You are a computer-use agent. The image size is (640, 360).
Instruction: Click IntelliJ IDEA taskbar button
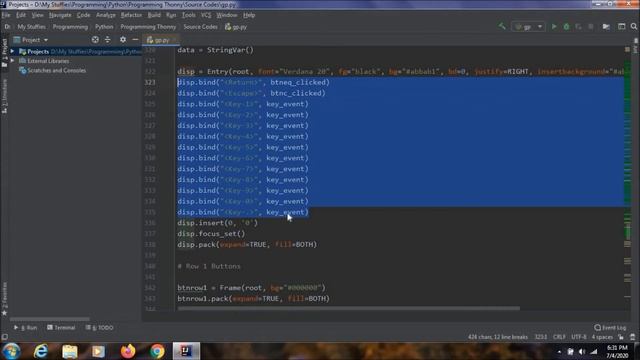coord(186,351)
